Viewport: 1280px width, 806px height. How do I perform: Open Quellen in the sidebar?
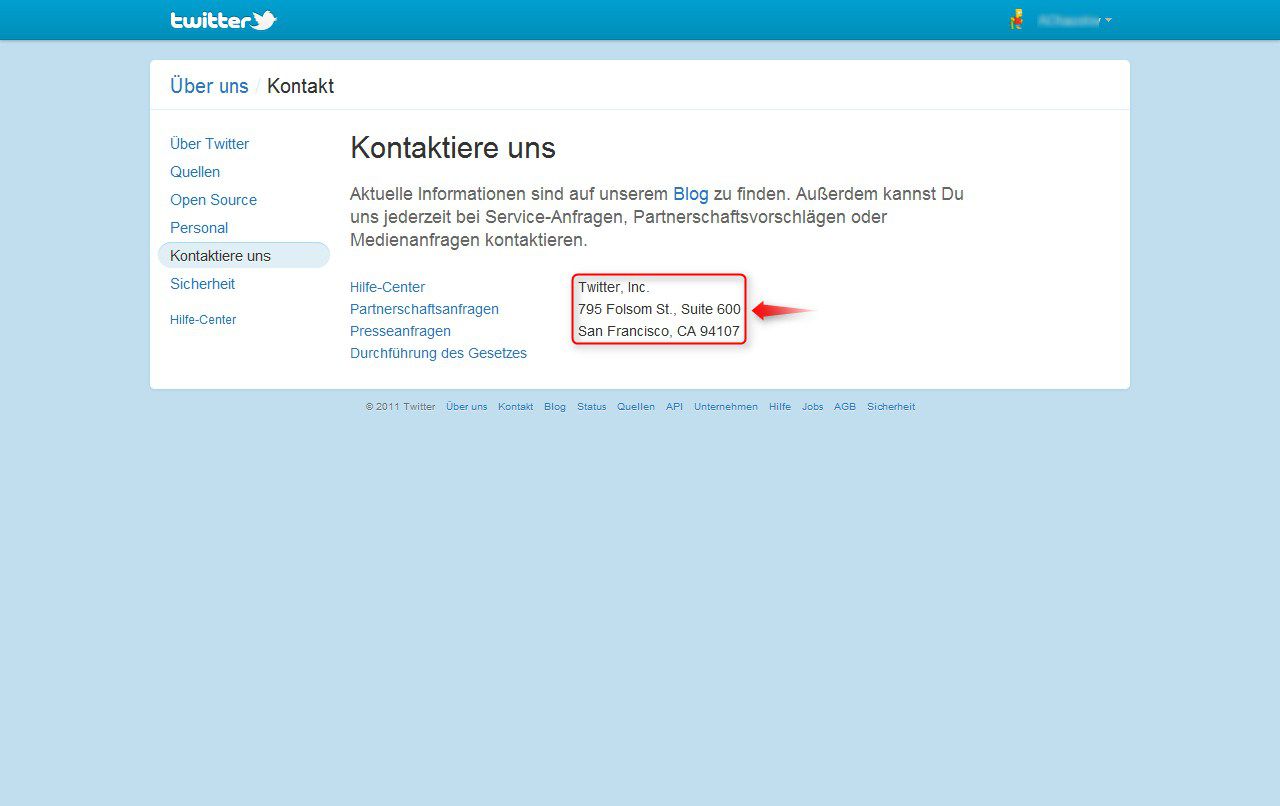click(195, 172)
